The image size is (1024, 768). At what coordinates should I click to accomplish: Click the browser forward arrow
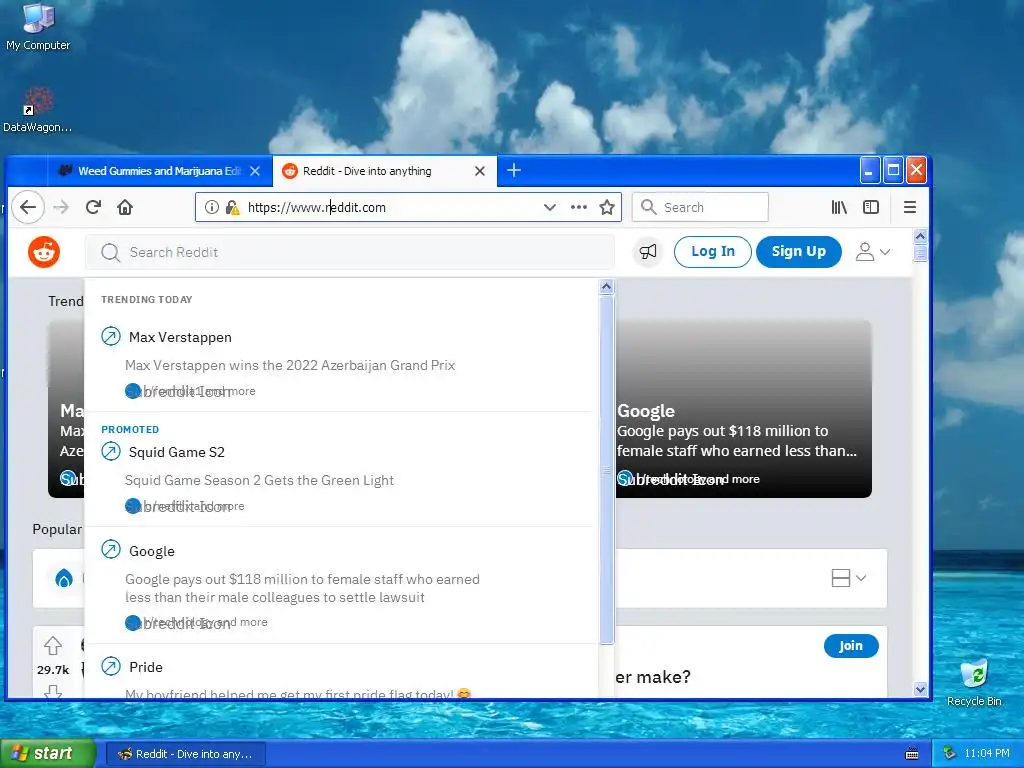pyautogui.click(x=61, y=207)
